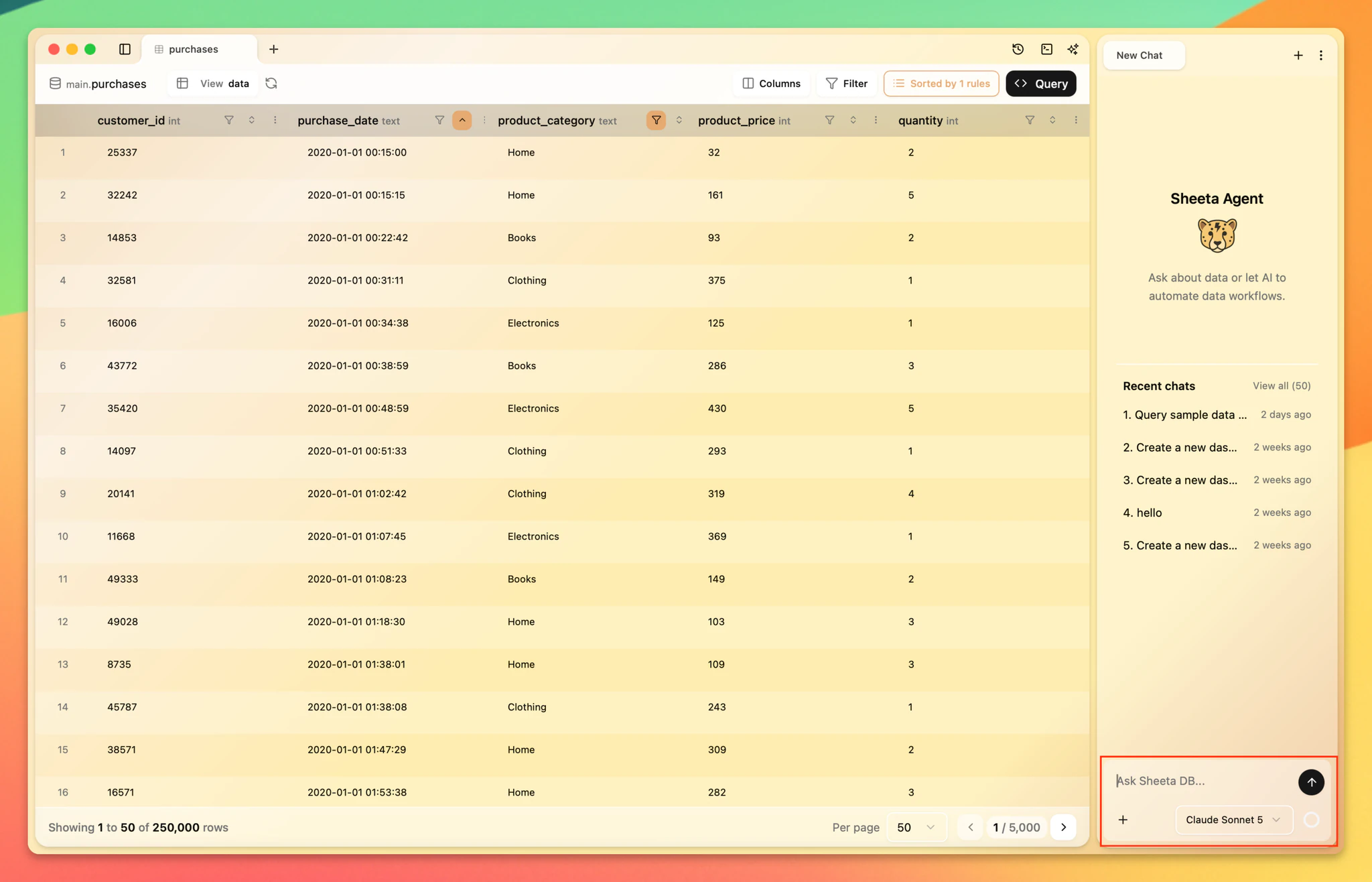Go to the previous page
Viewport: 1372px width, 882px height.
pos(971,827)
